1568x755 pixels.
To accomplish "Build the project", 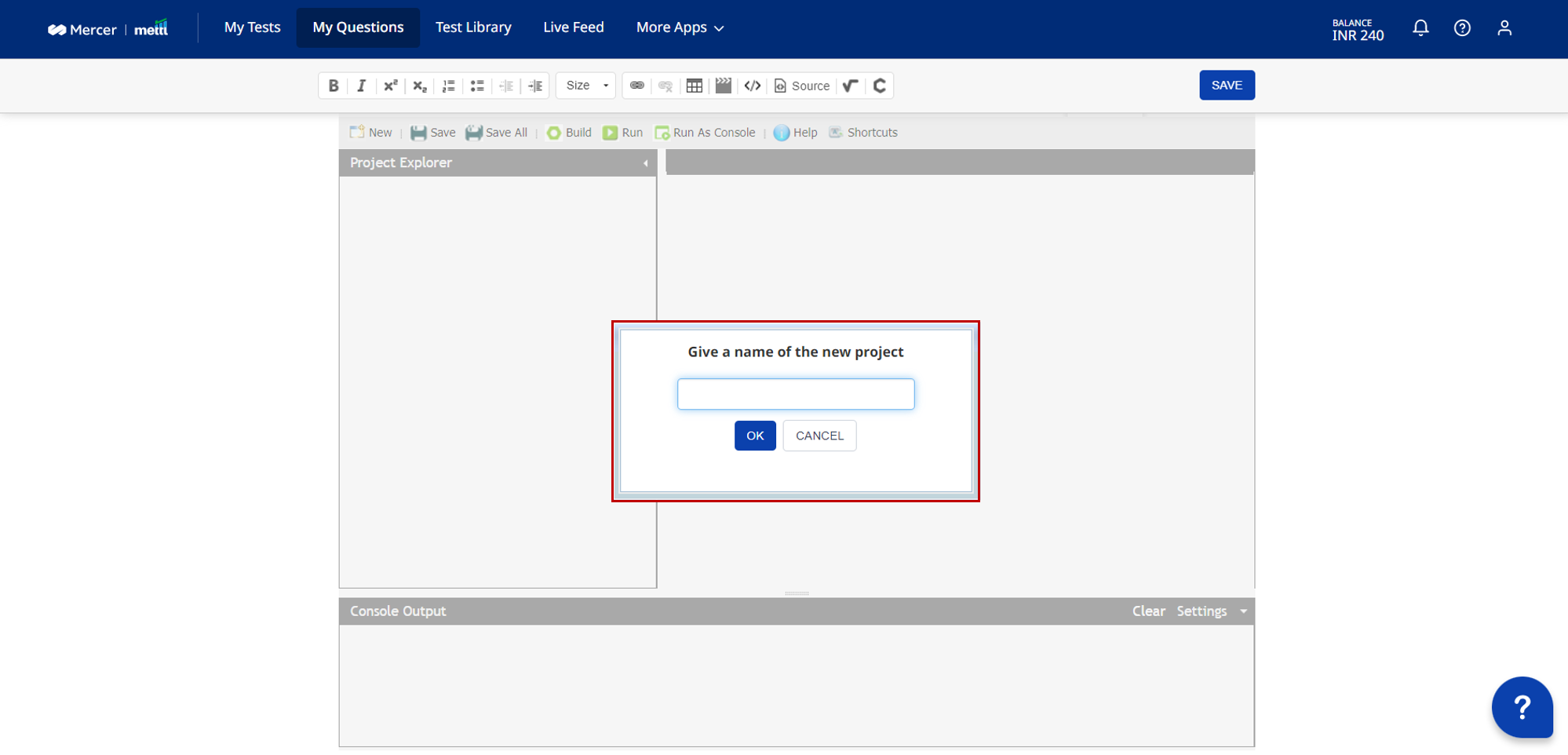I will point(569,133).
